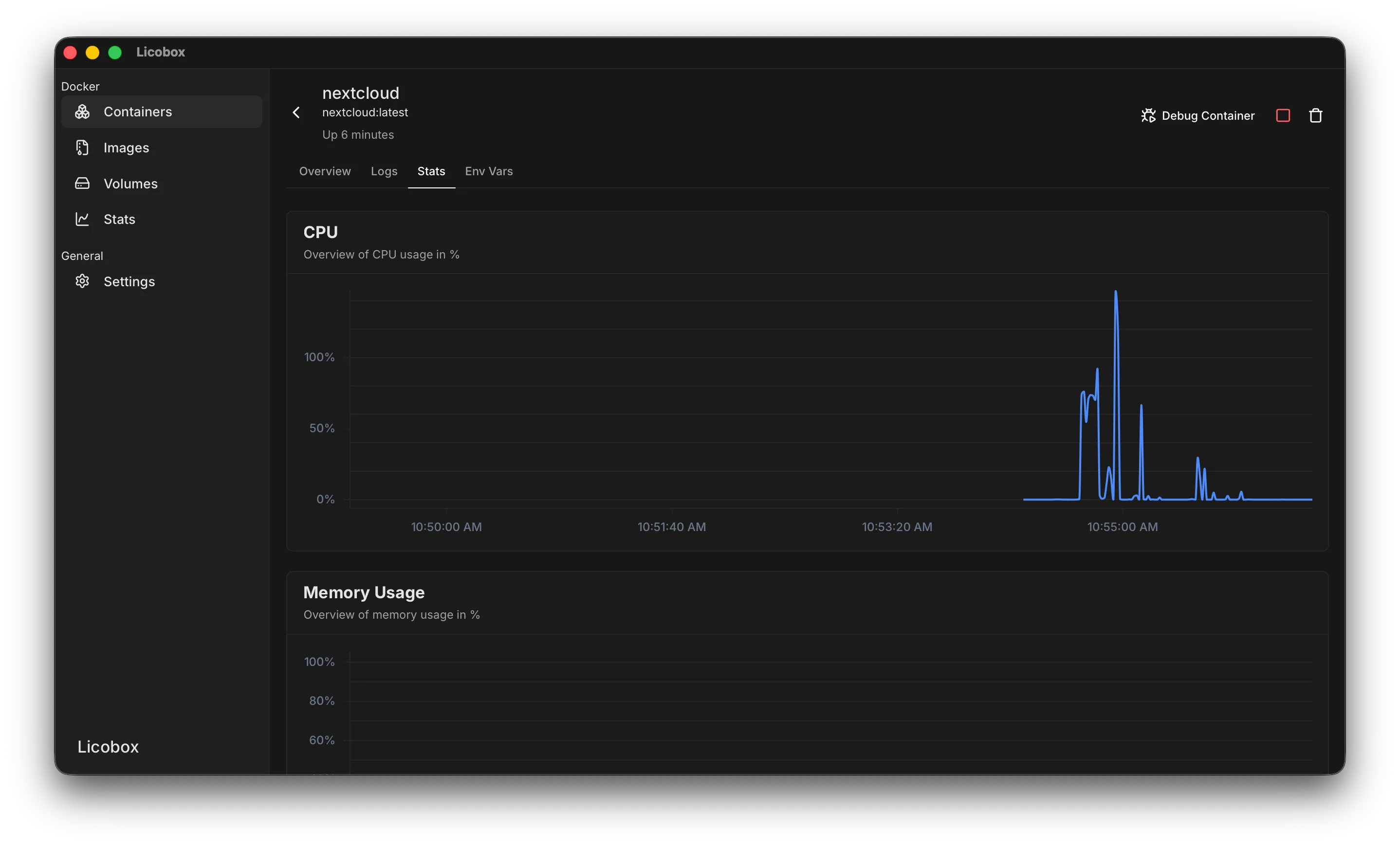This screenshot has width=1400, height=847.
Task: Click the Containers cube icon in sidebar
Action: 82,112
